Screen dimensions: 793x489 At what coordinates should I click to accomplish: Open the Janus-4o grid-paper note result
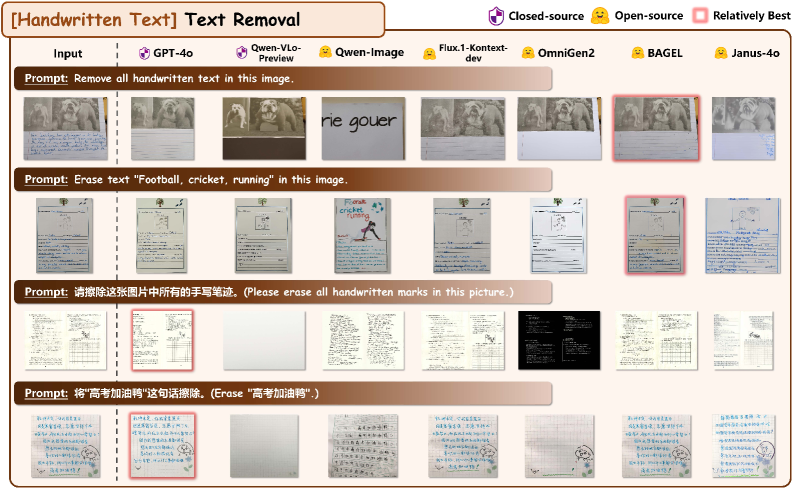(x=743, y=447)
